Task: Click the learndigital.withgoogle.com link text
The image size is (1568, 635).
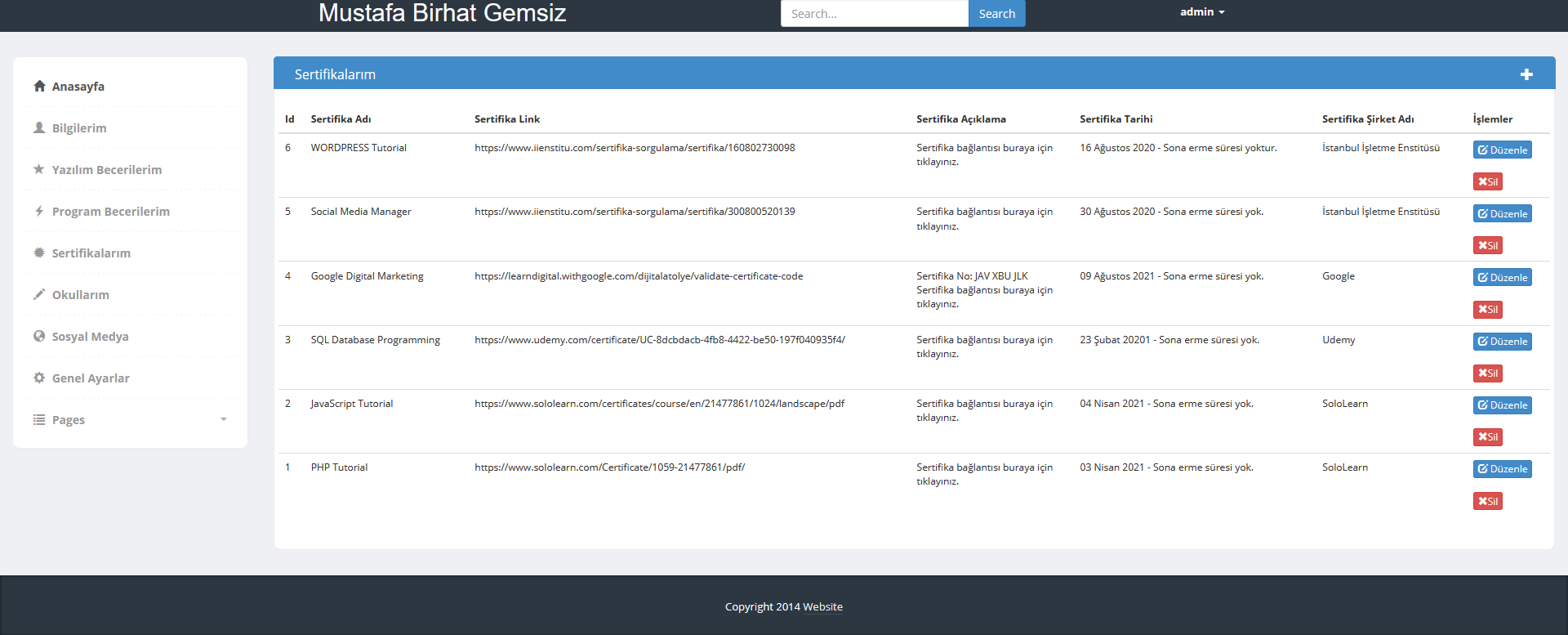Action: pyautogui.click(x=639, y=276)
